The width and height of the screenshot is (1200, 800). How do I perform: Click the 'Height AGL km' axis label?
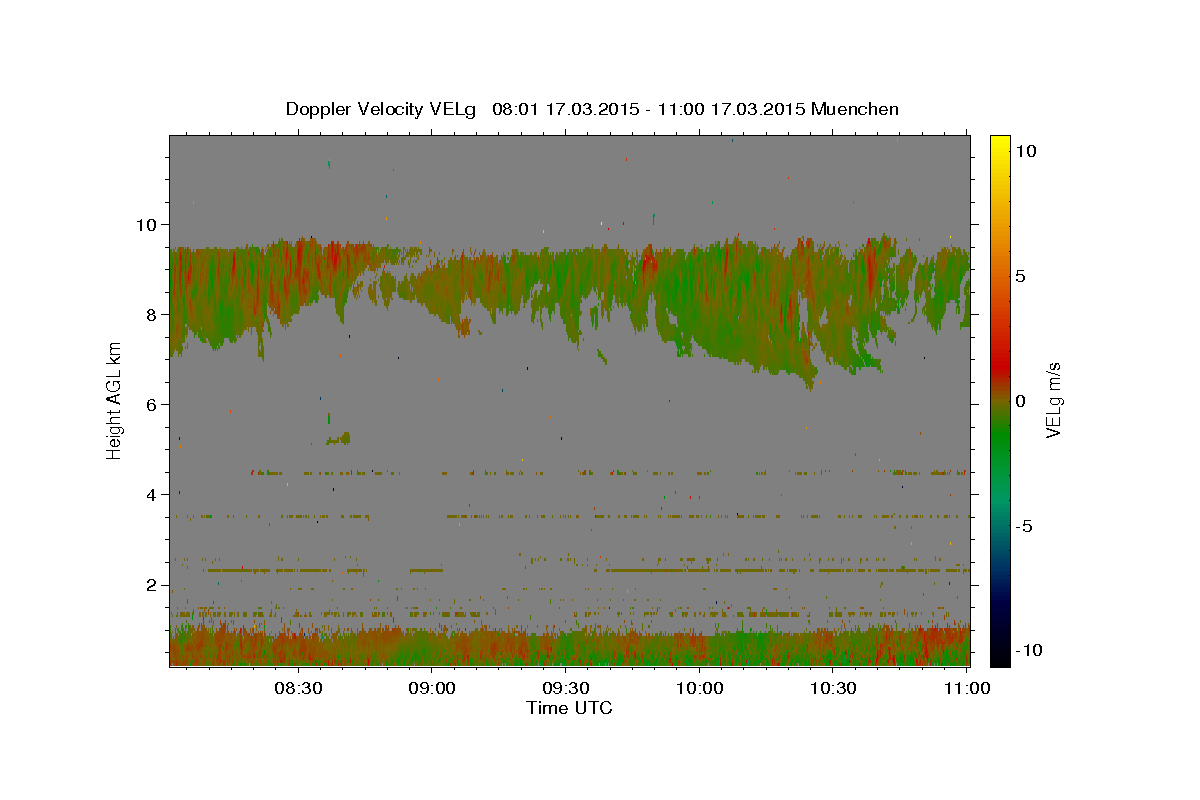[x=115, y=400]
